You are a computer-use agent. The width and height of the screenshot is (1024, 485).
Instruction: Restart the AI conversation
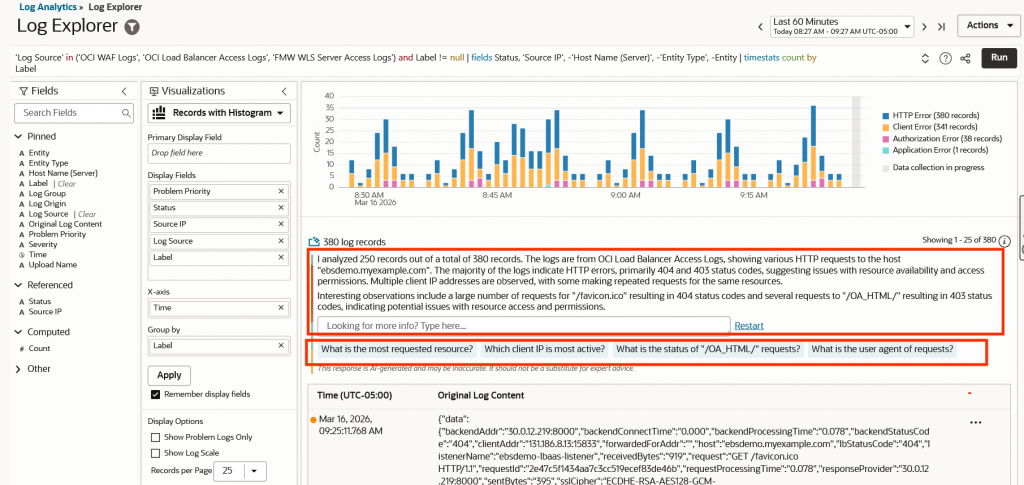749,325
